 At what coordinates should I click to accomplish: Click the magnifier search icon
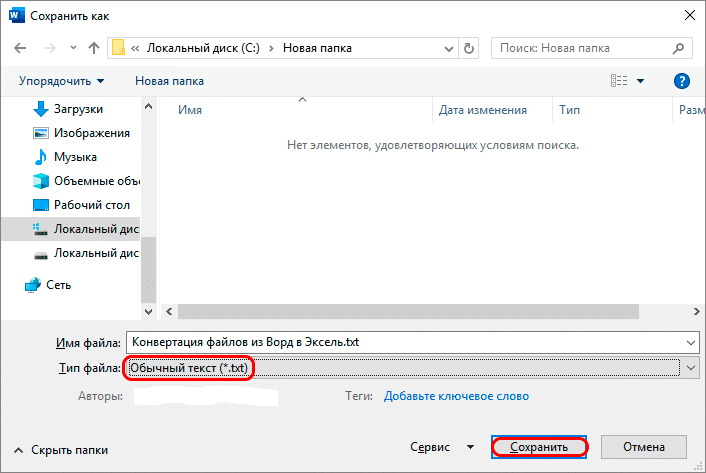pyautogui.click(x=678, y=48)
